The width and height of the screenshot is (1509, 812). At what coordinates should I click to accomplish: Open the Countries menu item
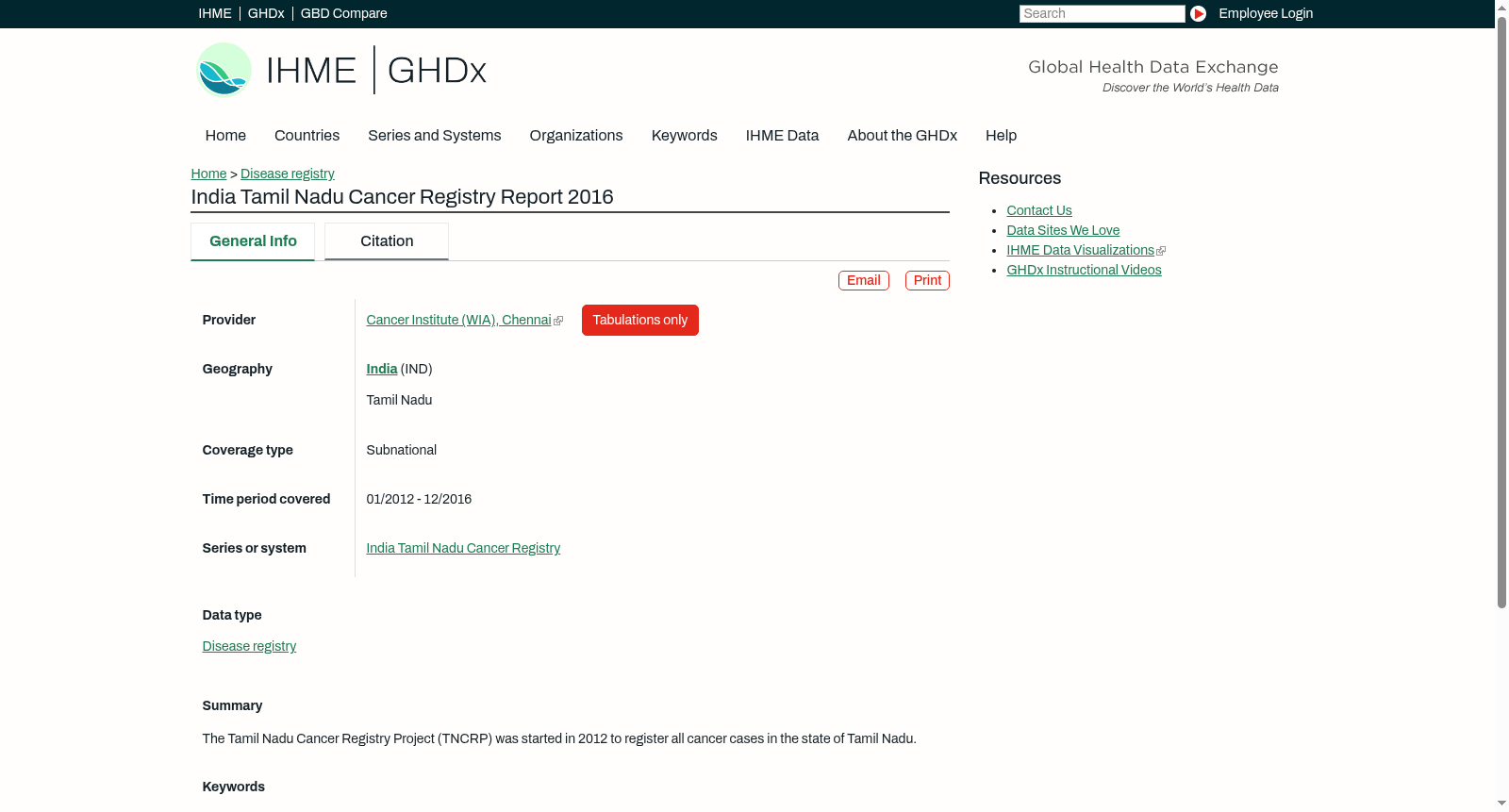(x=307, y=136)
